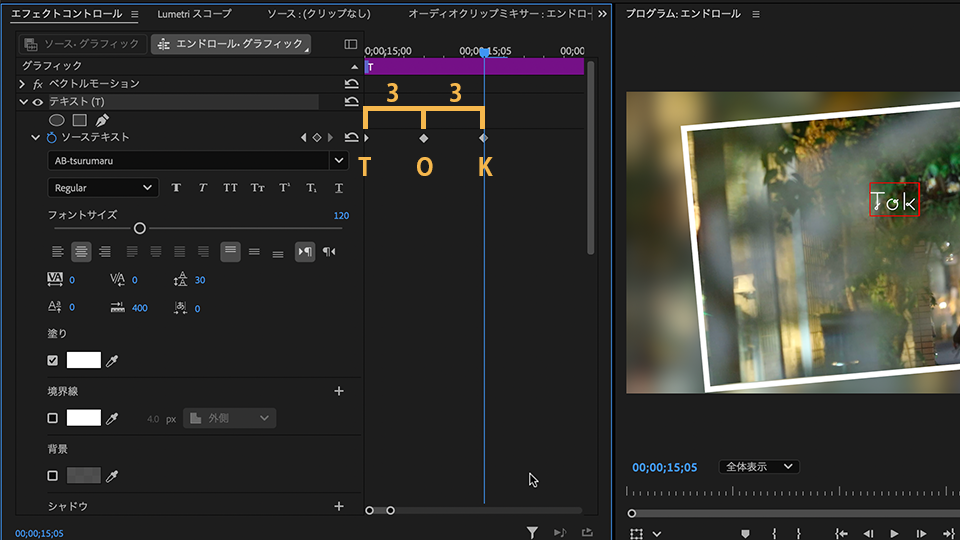
Task: Apply faux italic style
Action: pyautogui.click(x=203, y=188)
